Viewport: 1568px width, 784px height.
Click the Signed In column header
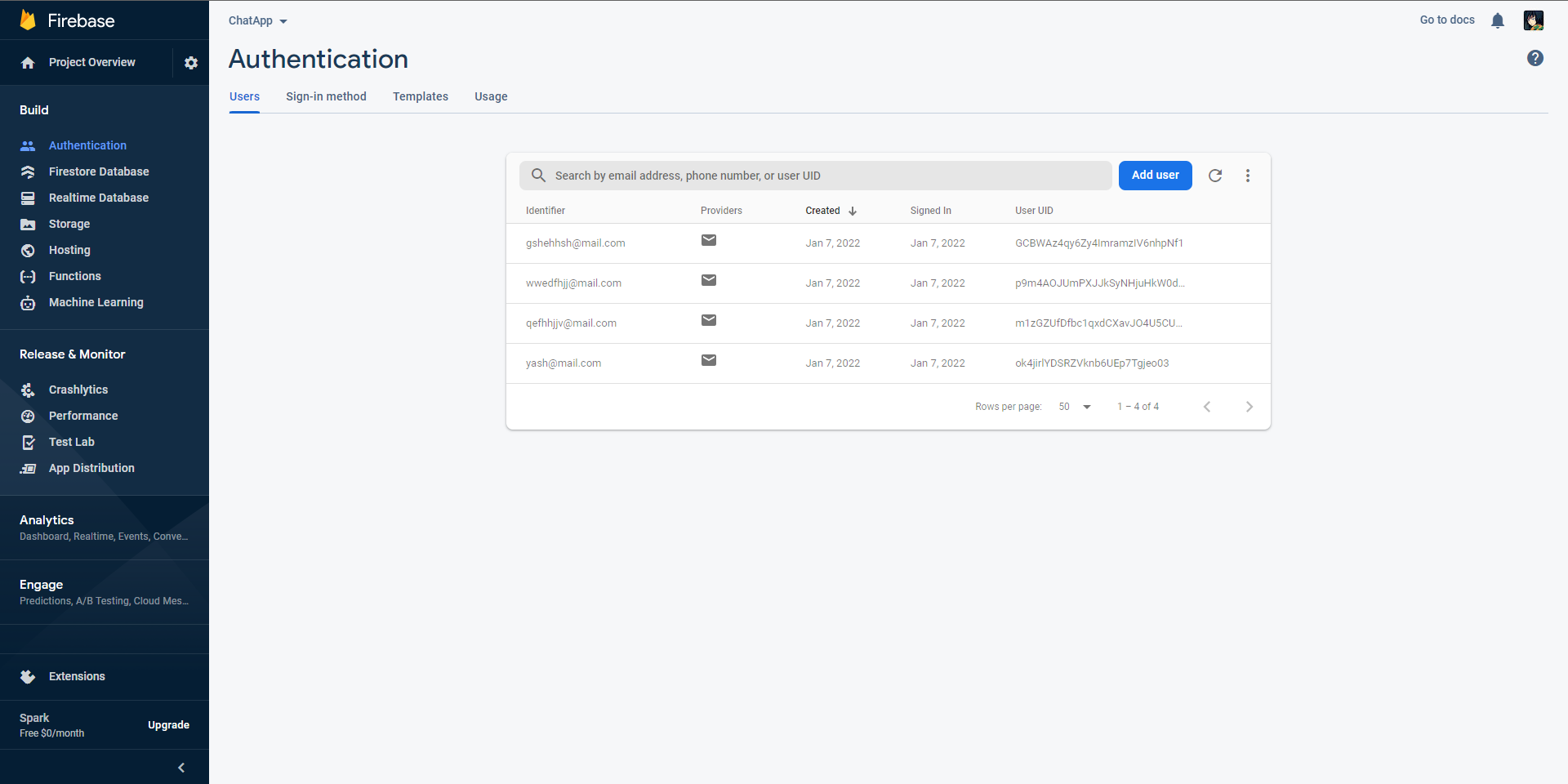point(931,211)
